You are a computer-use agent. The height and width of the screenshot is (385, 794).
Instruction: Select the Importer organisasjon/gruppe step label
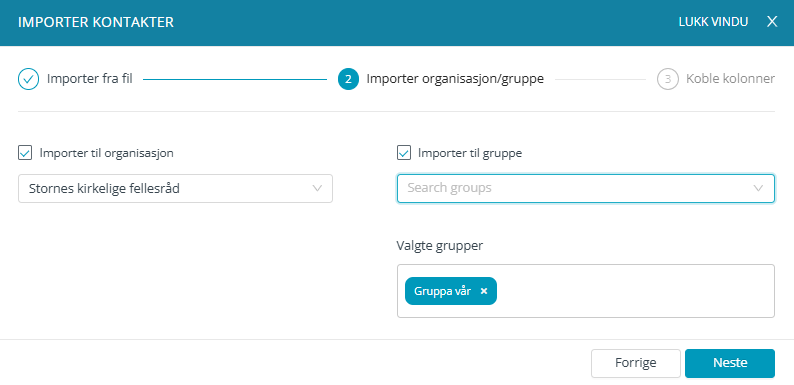click(x=455, y=80)
